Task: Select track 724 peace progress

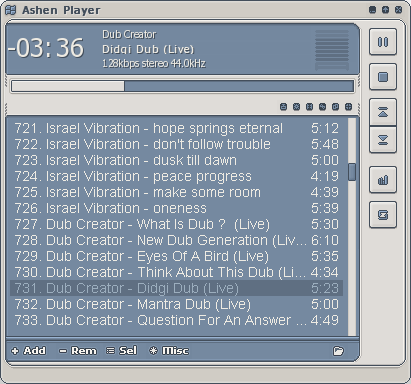Action: click(x=177, y=176)
